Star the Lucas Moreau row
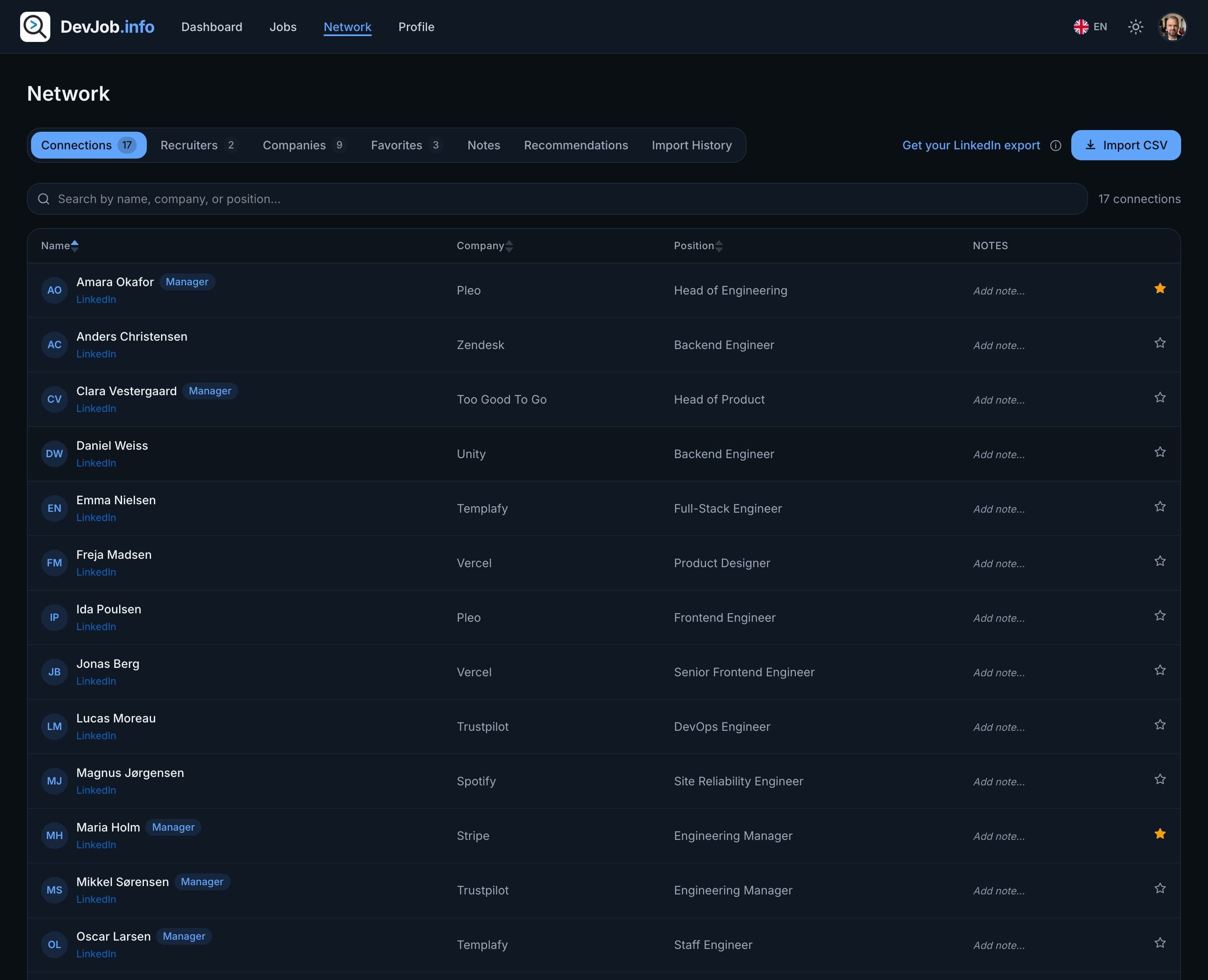 coord(1160,725)
